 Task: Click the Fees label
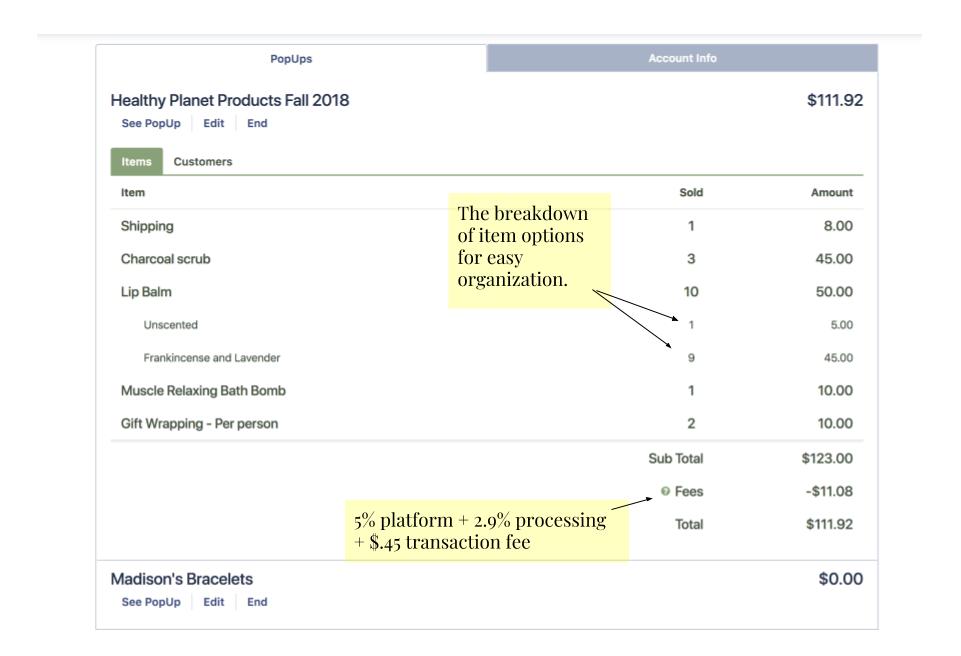689,491
